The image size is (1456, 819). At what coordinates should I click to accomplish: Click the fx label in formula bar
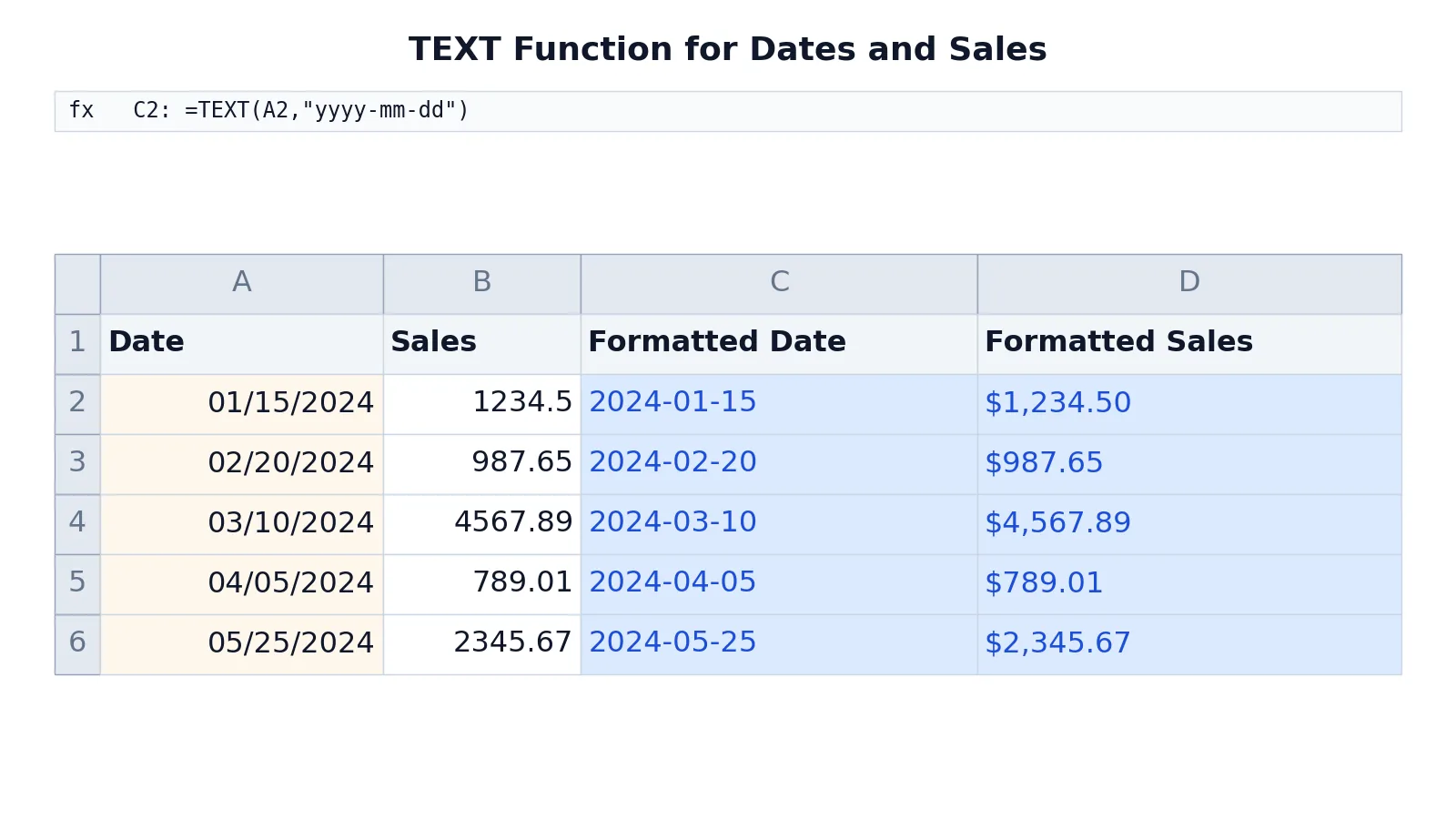click(81, 111)
